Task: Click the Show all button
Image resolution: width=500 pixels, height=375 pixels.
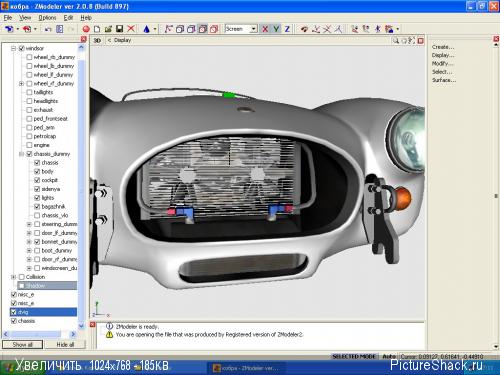Action: [23, 344]
